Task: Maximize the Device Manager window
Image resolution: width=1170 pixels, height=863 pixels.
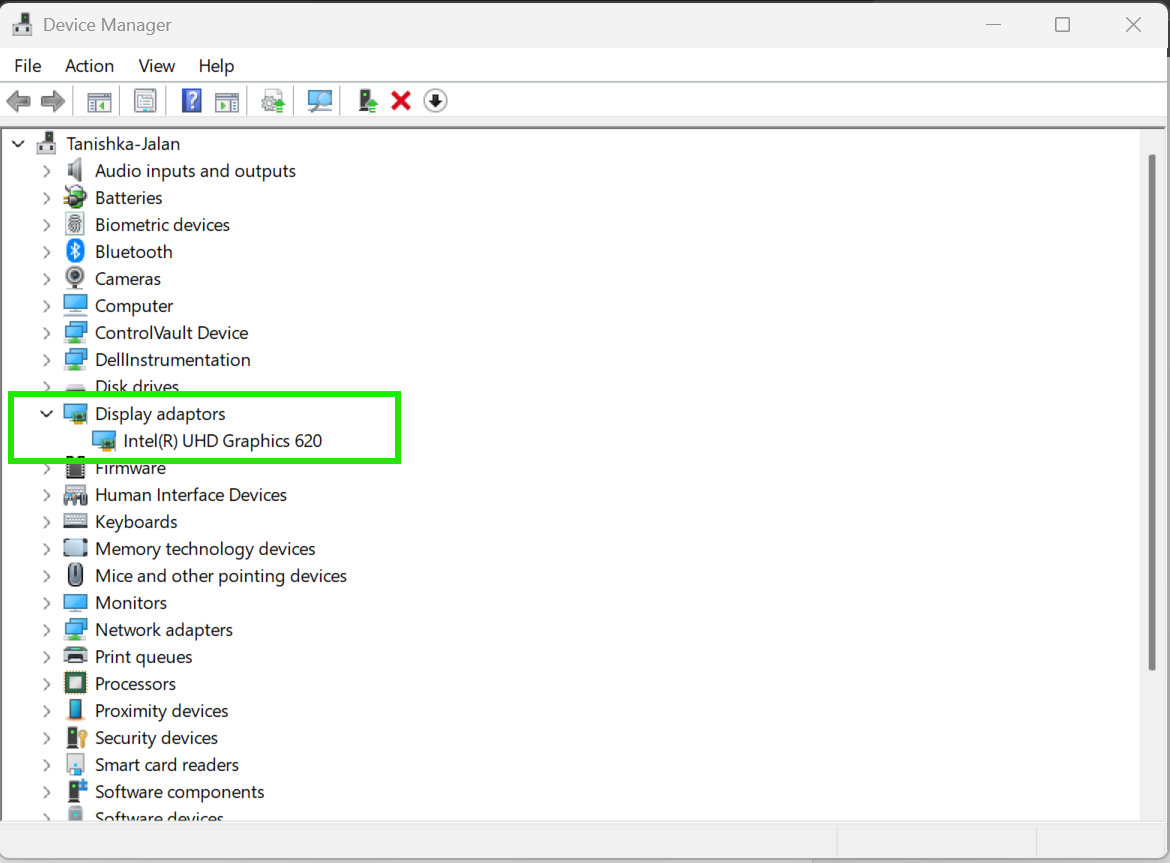Action: click(1063, 25)
